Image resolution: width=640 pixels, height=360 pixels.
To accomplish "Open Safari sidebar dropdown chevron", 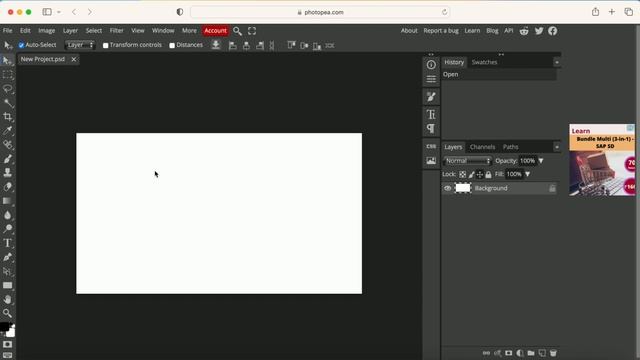I will [59, 12].
